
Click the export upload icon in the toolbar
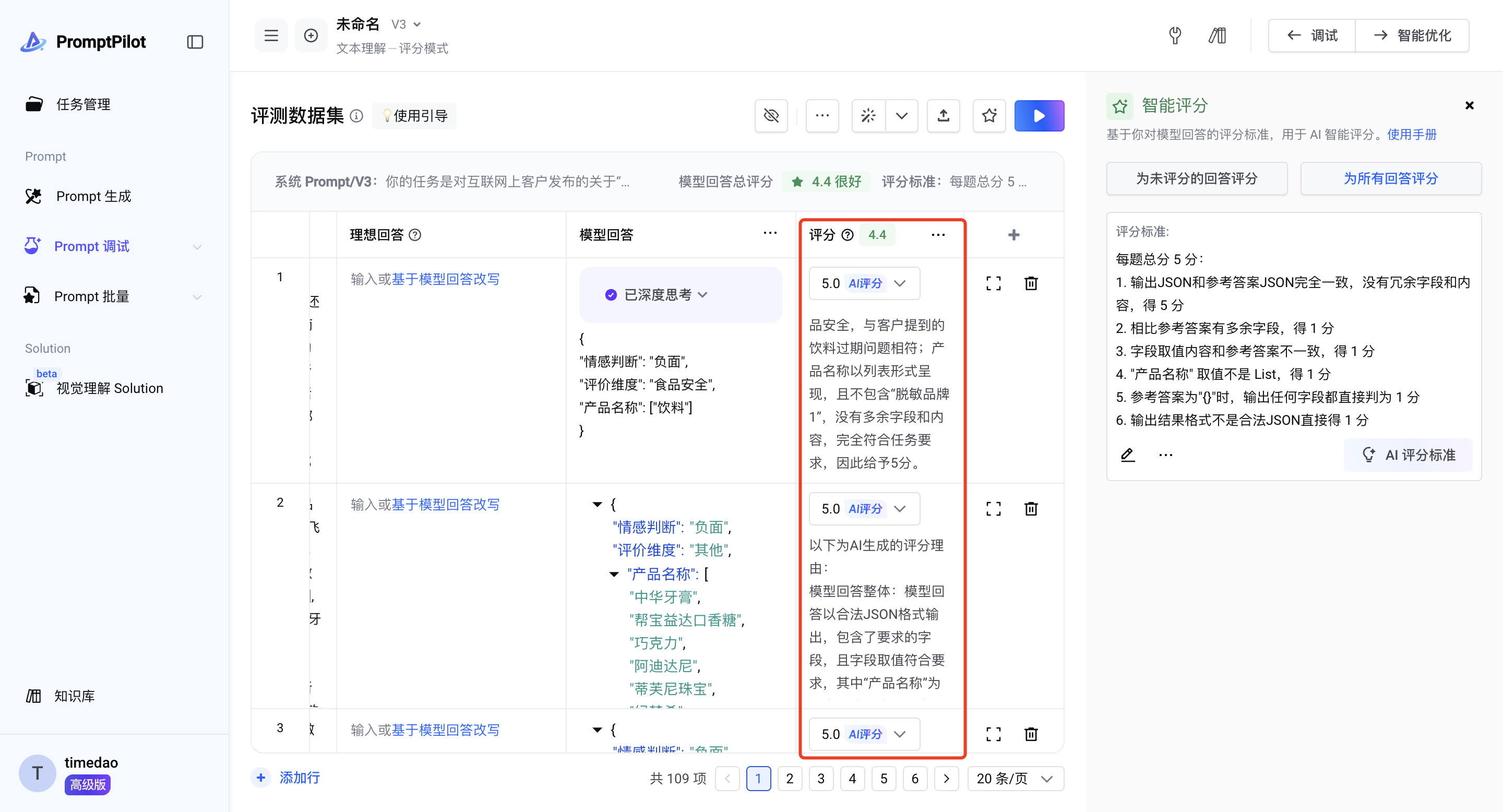943,115
